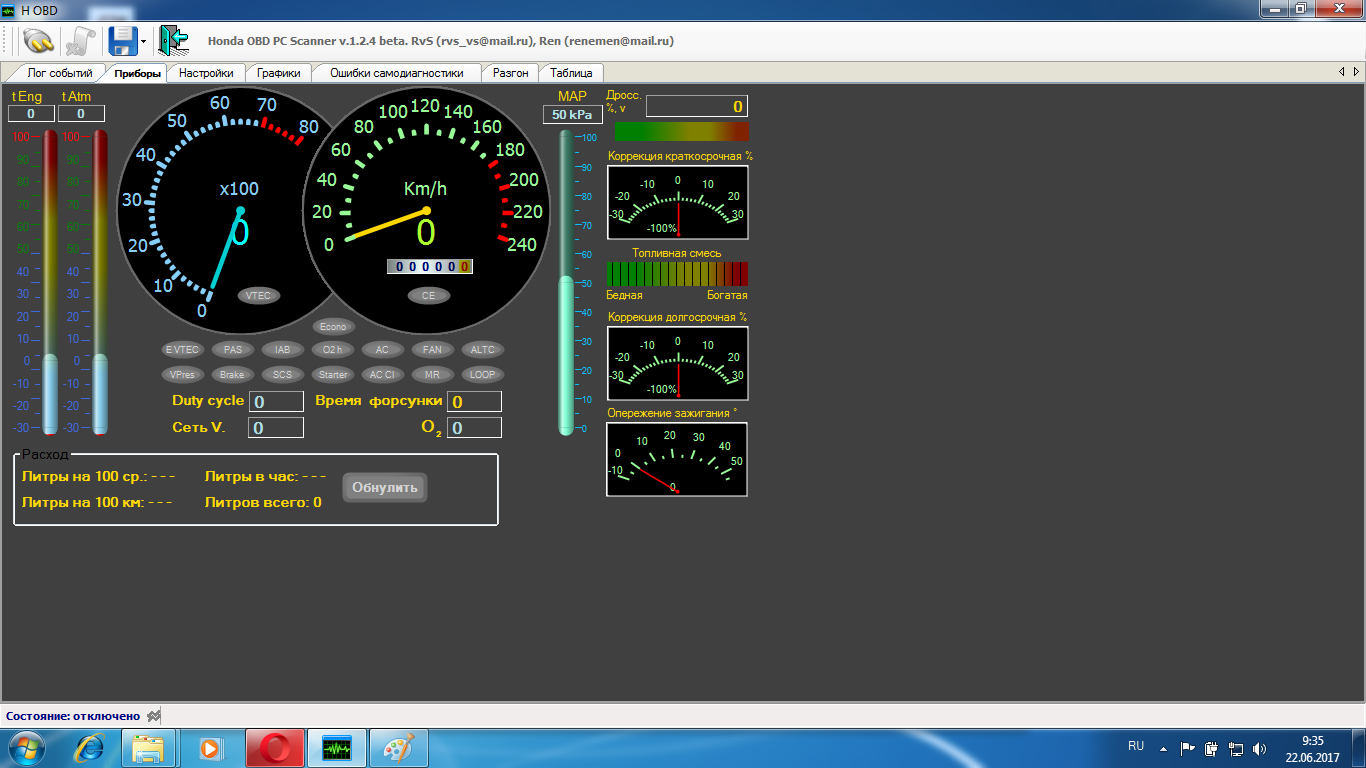Viewport: 1366px width, 768px height.
Task: Click the throttle gradient color bar
Action: [681, 131]
